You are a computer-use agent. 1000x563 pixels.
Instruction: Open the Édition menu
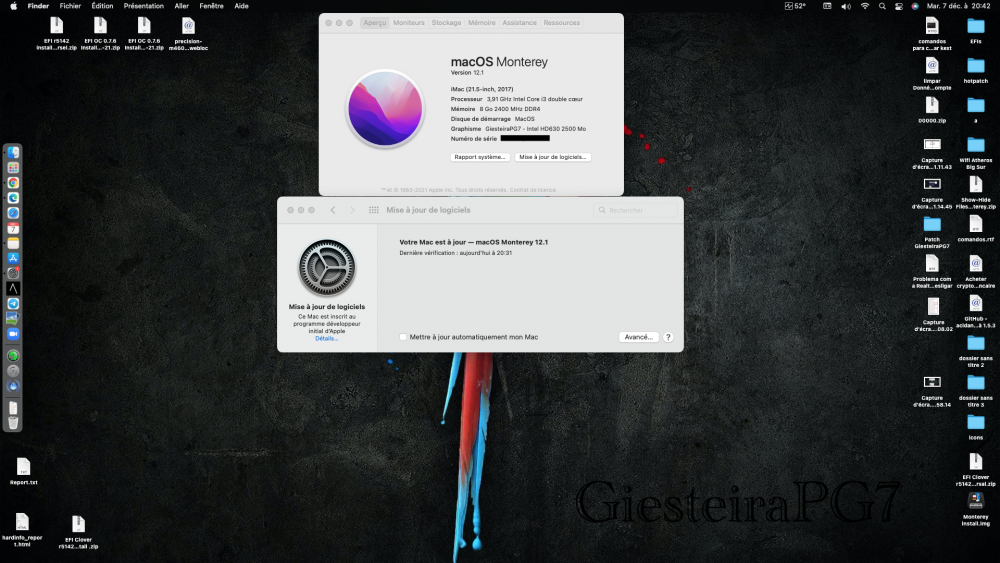(102, 6)
